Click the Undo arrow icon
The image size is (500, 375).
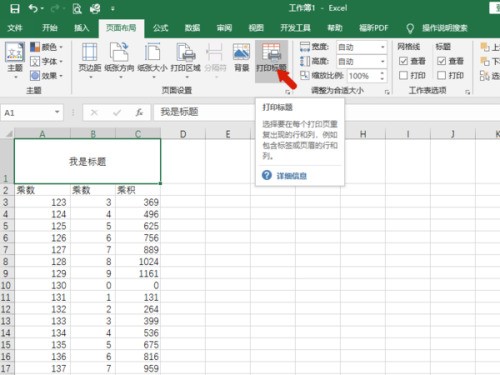click(33, 8)
